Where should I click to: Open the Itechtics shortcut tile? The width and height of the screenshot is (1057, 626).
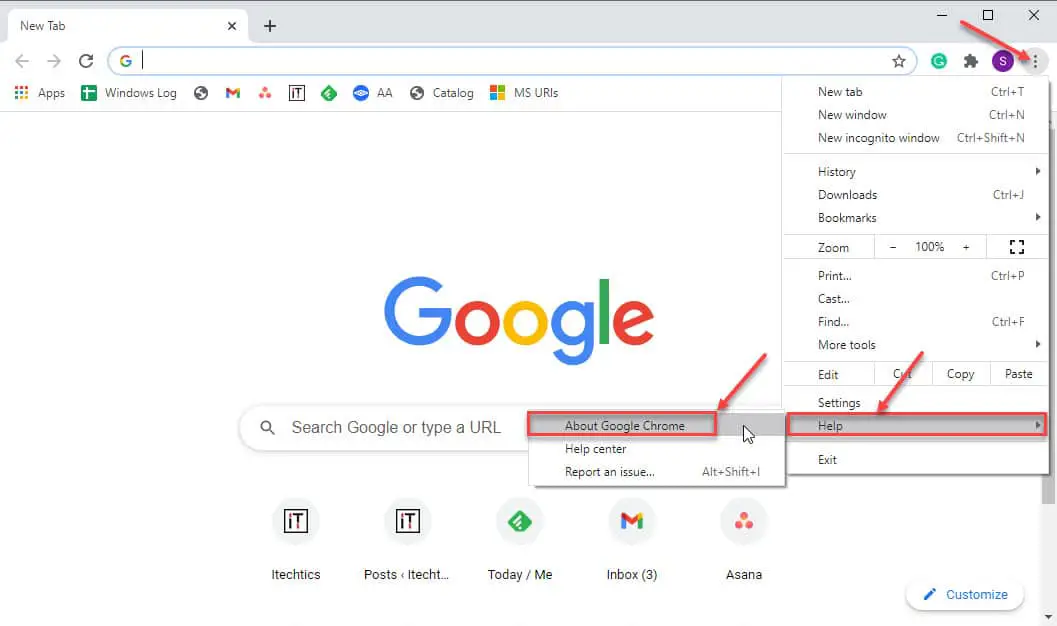point(296,540)
